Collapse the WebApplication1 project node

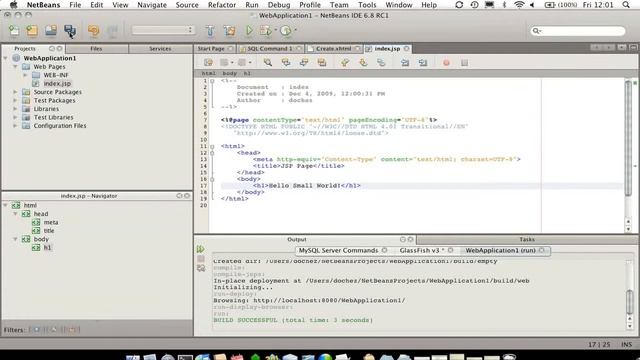(6, 58)
